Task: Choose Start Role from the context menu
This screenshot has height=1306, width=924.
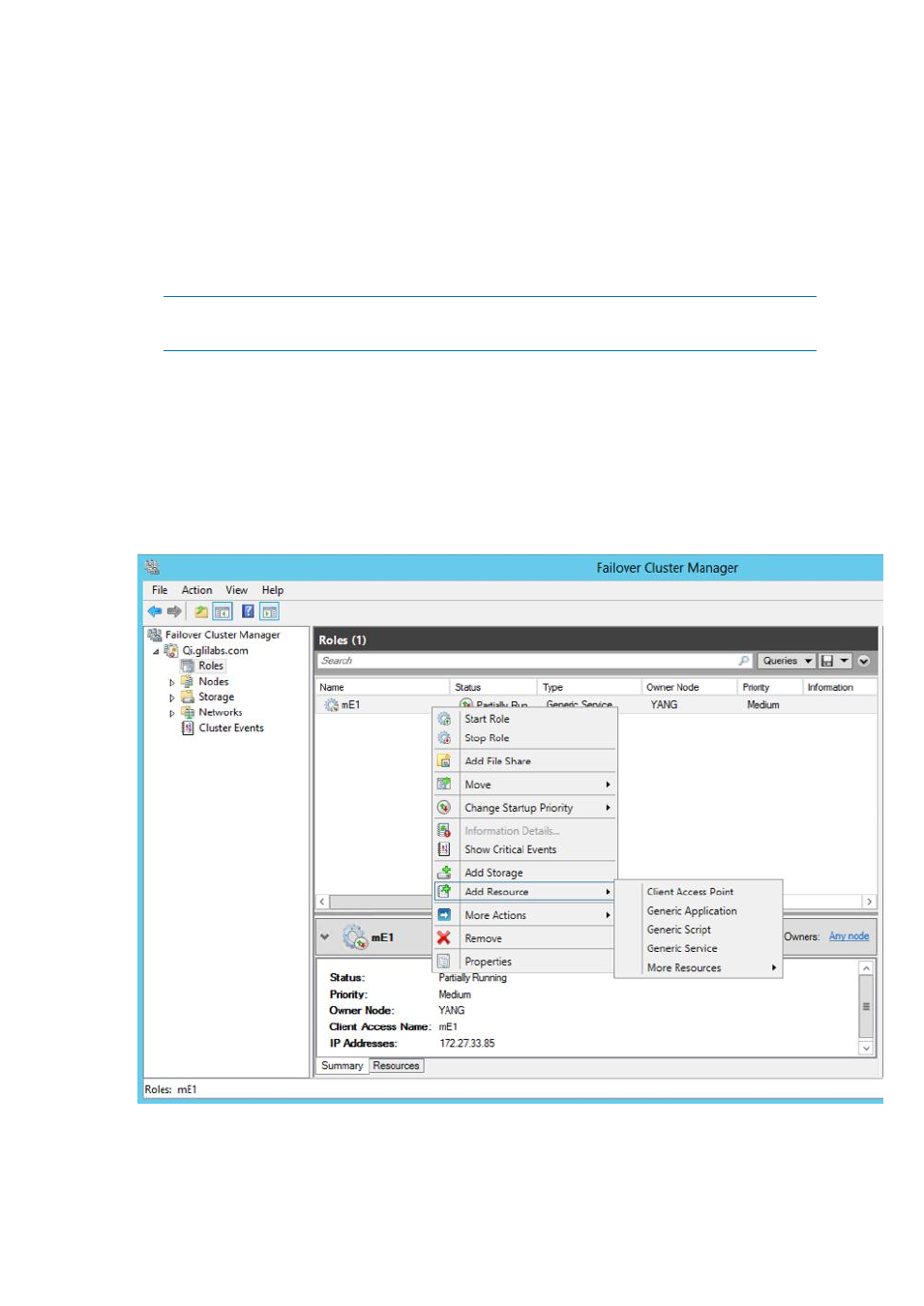Action: point(524,719)
